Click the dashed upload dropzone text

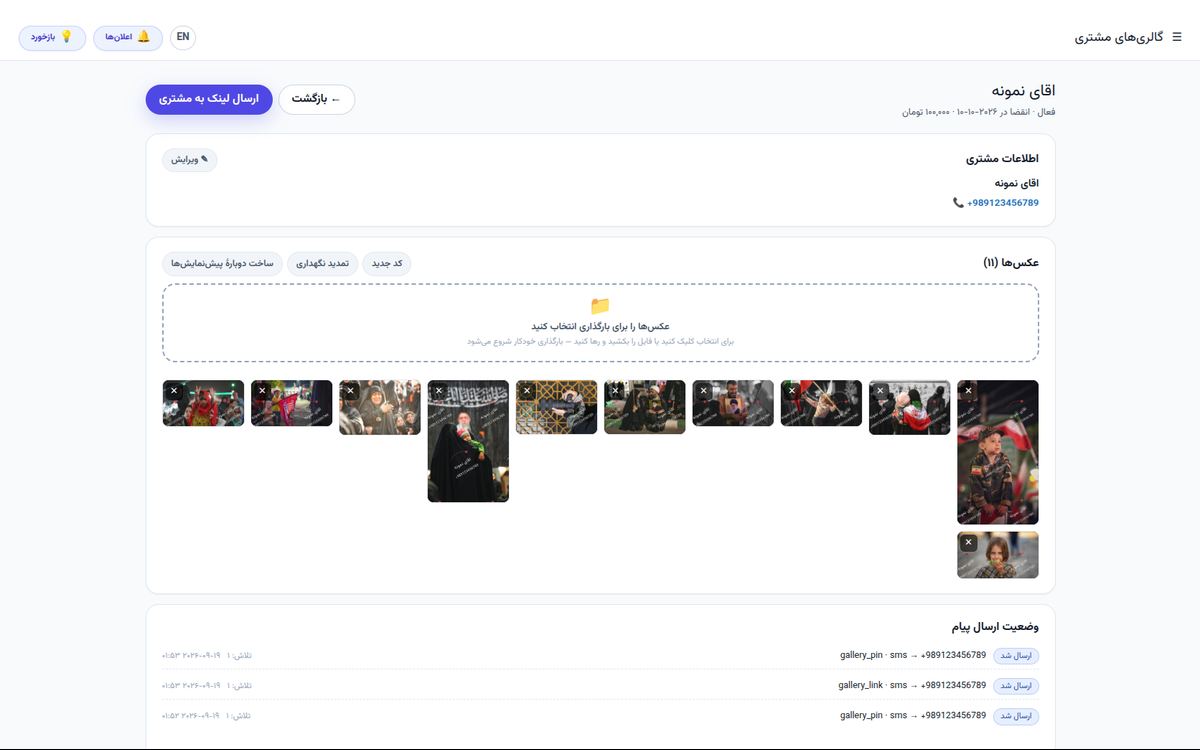tap(600, 326)
